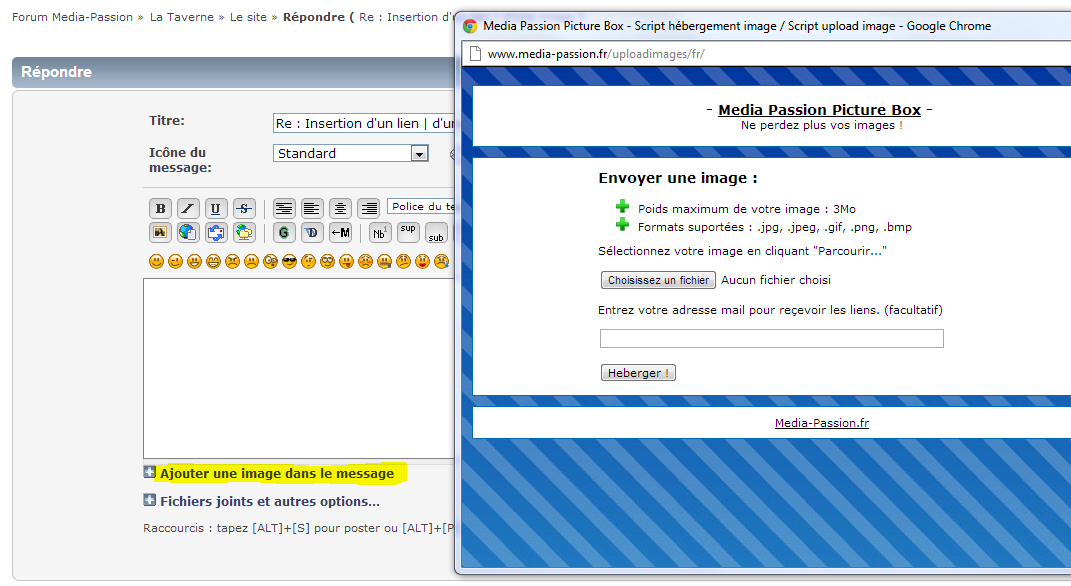Insert marquee with the arrow-M button

coord(340,232)
